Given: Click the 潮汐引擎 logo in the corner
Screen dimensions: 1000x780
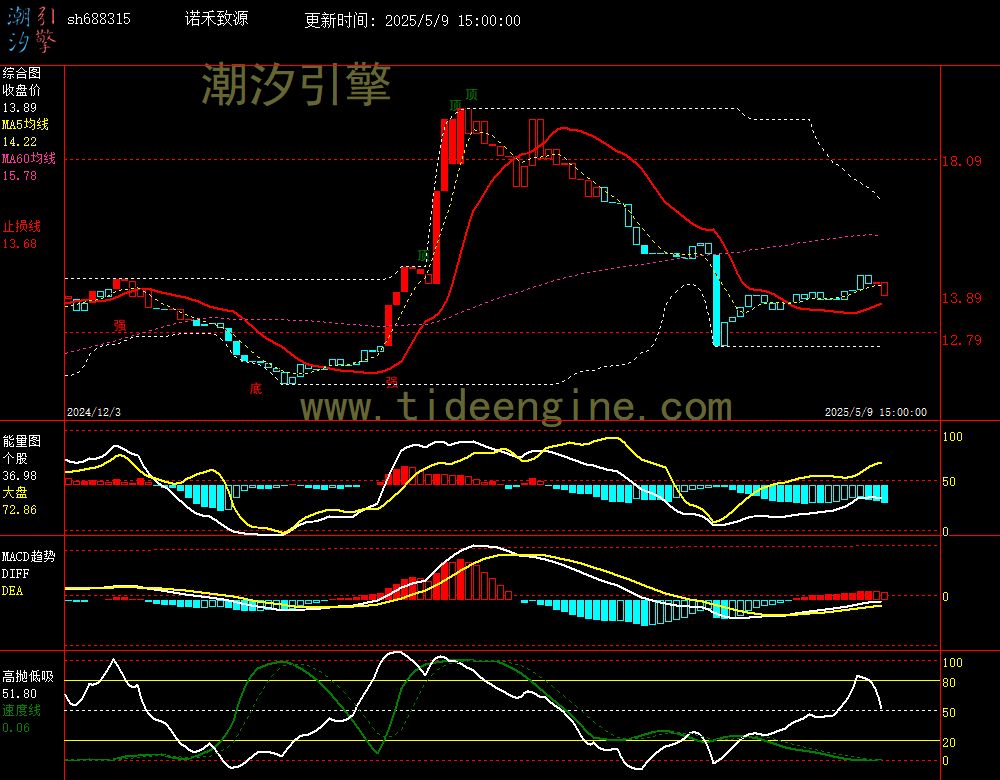Looking at the screenshot, I should click(x=32, y=30).
